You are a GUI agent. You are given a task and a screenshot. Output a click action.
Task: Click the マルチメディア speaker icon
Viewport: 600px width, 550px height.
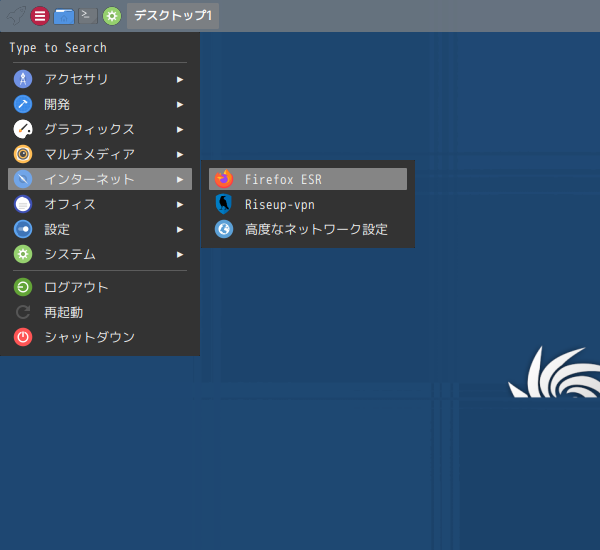pos(23,154)
